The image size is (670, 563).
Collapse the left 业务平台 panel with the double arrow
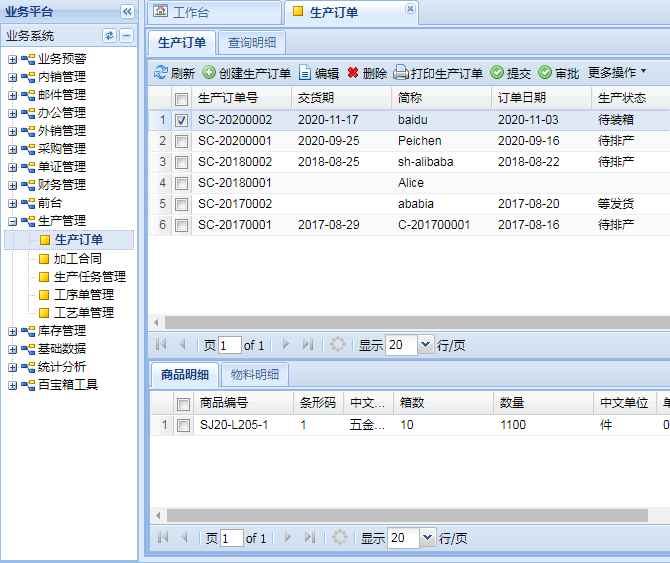pyautogui.click(x=127, y=11)
